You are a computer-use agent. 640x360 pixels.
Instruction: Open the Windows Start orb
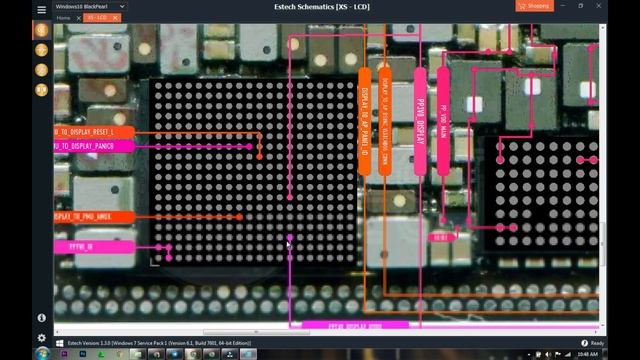point(42,353)
